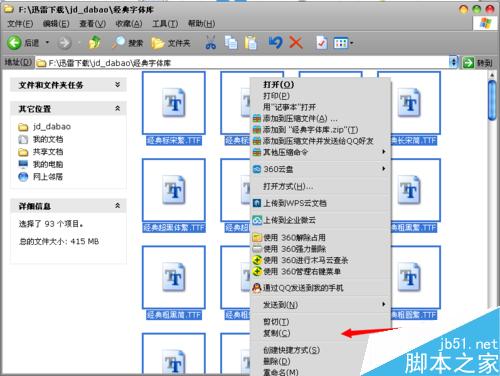The image size is (500, 376).
Task: Click the address bar path field
Action: point(242,63)
